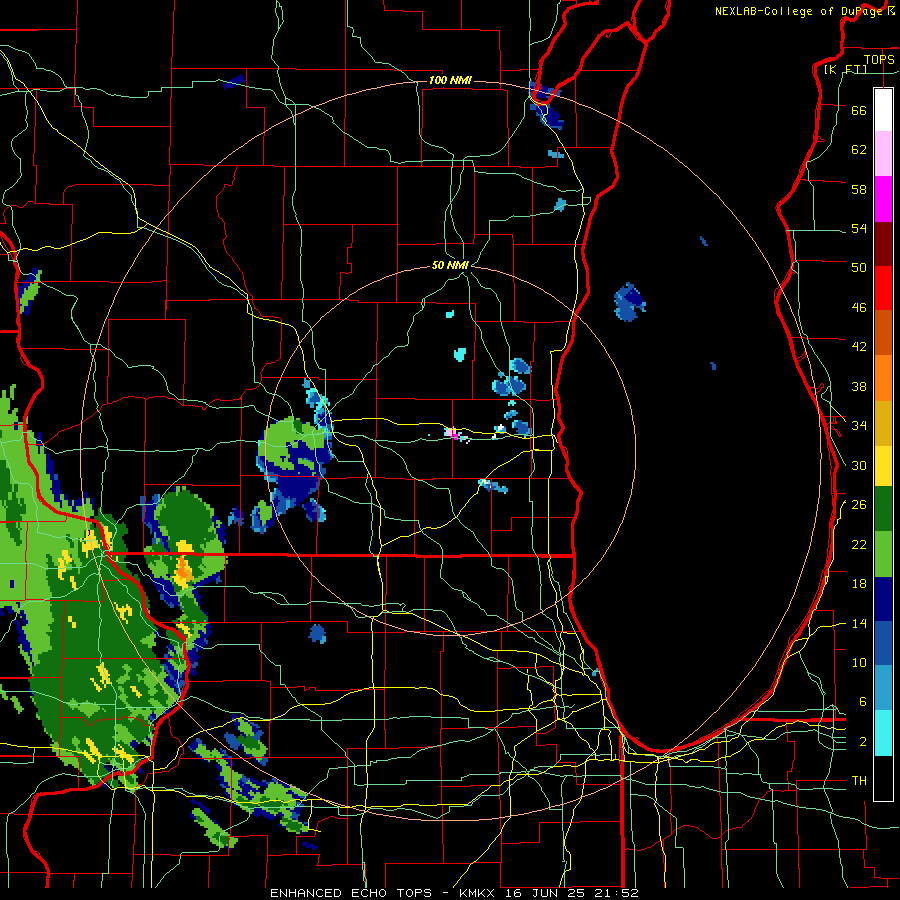Screen dimensions: 900x900
Task: Click the legend value "10"
Action: [859, 663]
